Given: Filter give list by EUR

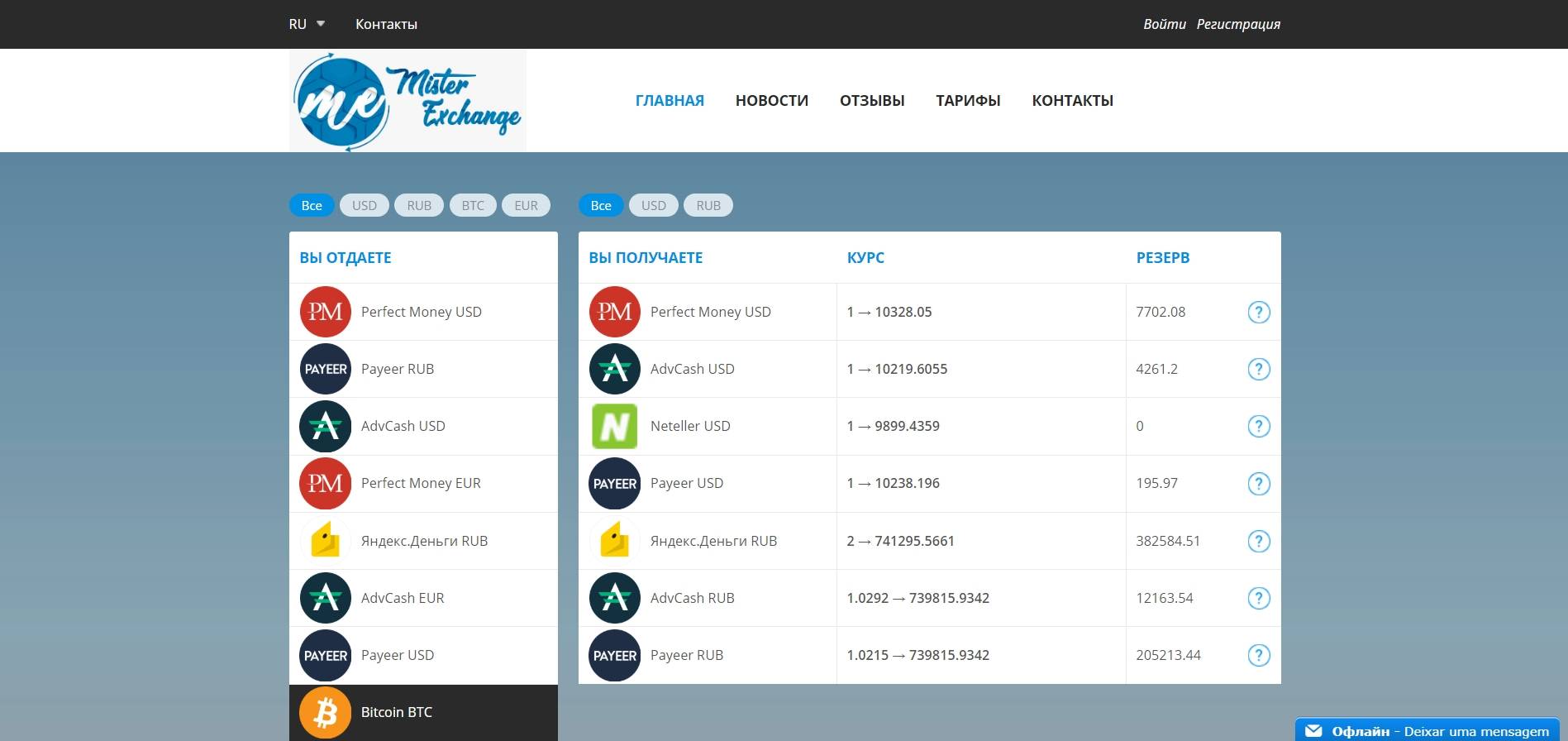Looking at the screenshot, I should click(x=526, y=205).
